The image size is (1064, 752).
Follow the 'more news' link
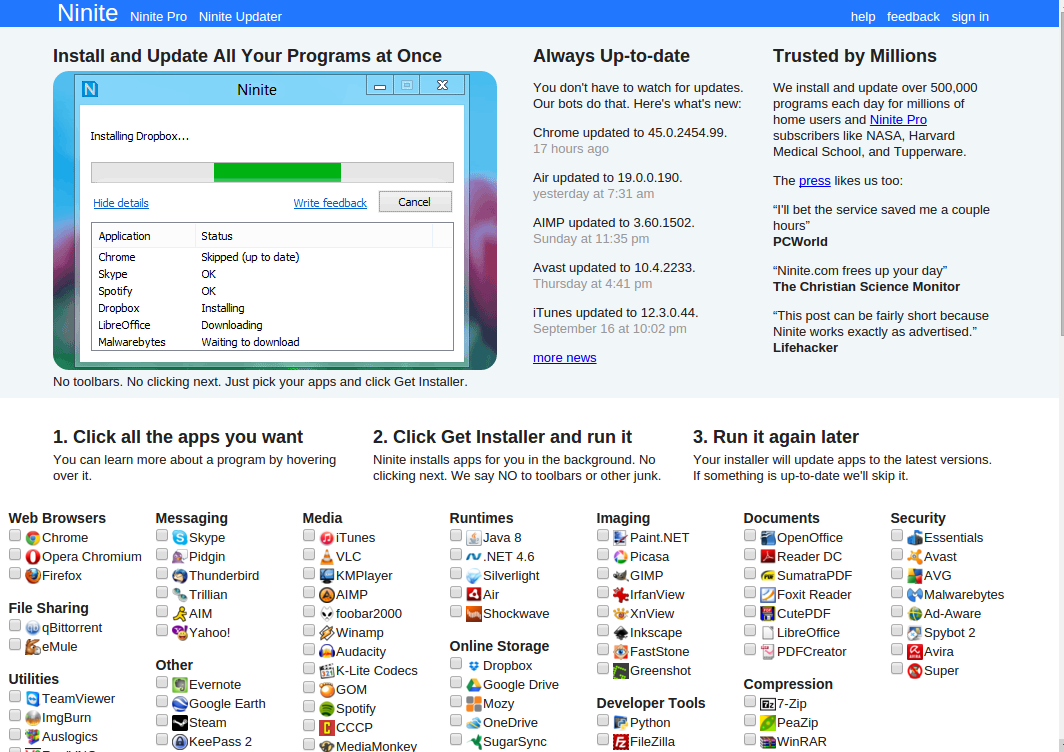coord(565,358)
